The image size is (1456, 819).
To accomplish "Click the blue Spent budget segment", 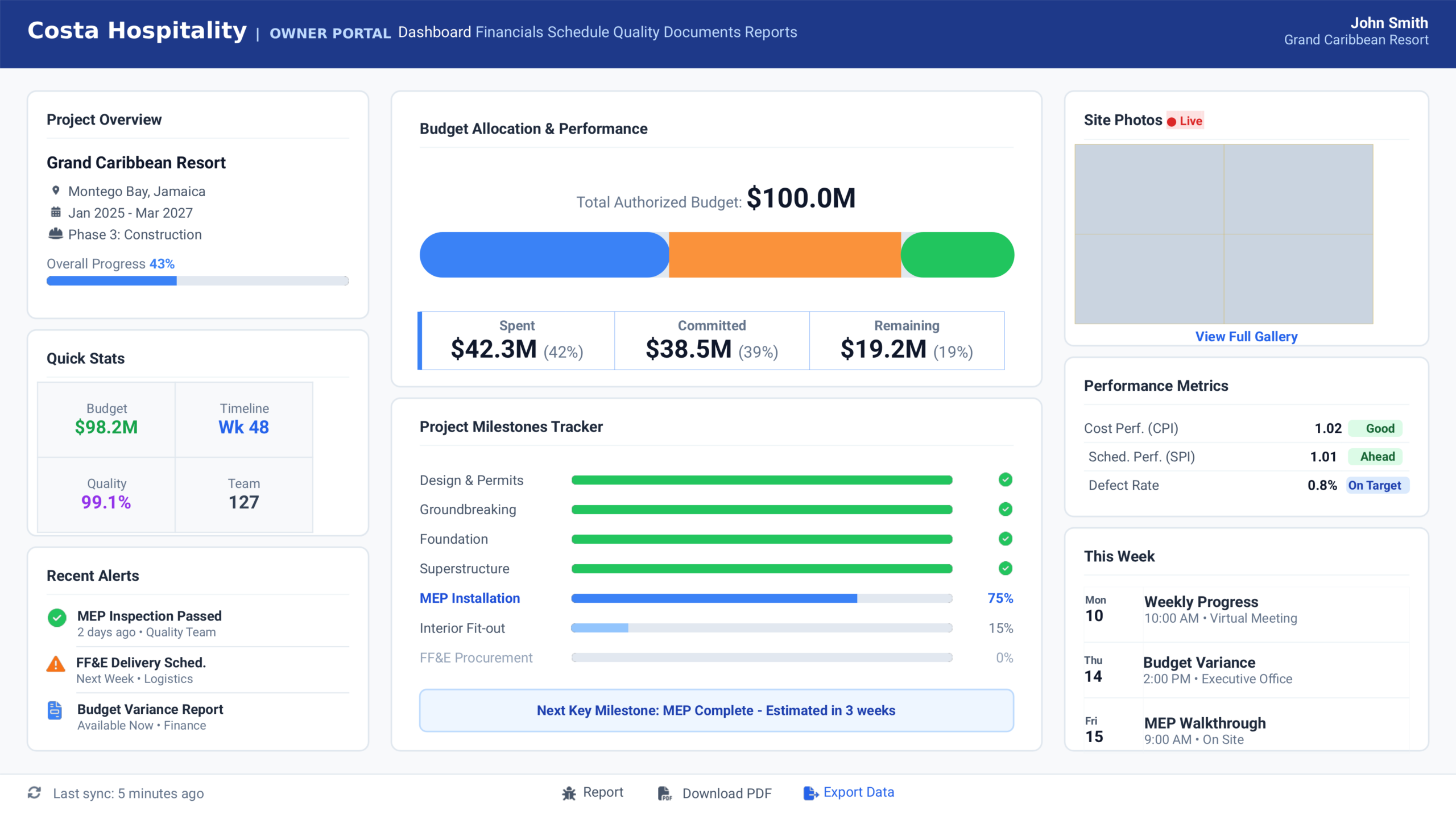I will tap(544, 255).
